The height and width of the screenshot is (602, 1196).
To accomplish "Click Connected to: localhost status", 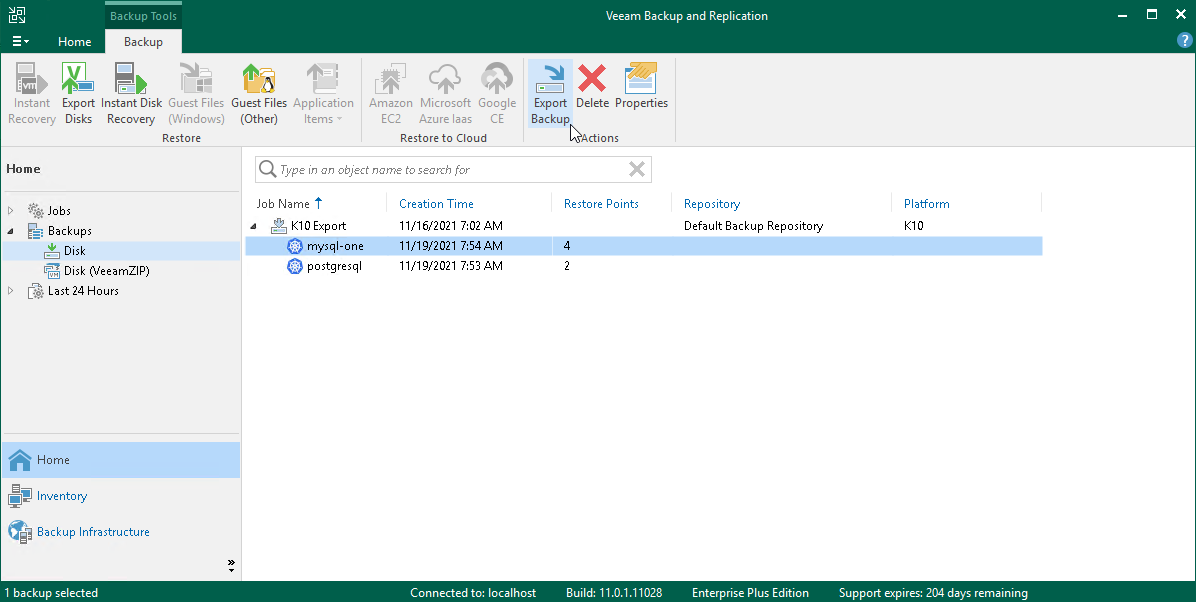I will tap(473, 593).
